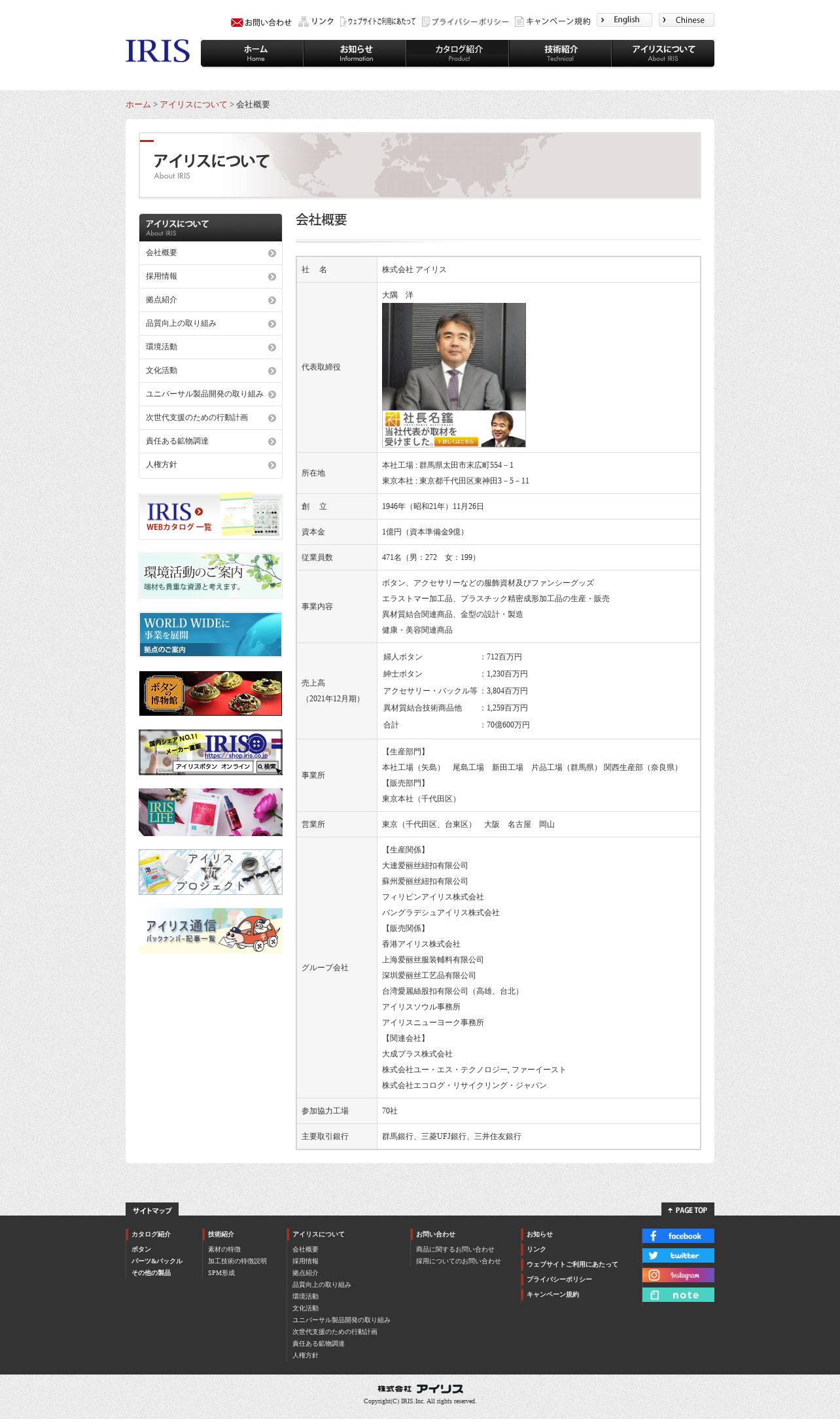Image resolution: width=840 pixels, height=1419 pixels.
Task: Click footer パーツ&バックル link
Action: tap(157, 1261)
